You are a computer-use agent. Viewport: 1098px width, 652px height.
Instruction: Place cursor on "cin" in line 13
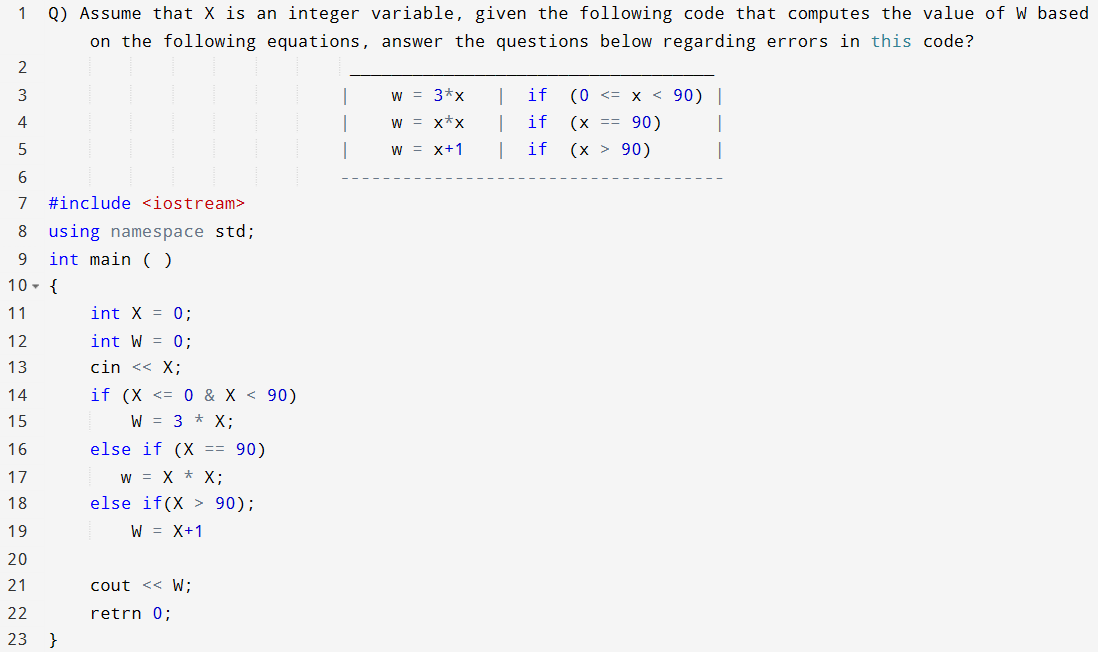[x=105, y=367]
